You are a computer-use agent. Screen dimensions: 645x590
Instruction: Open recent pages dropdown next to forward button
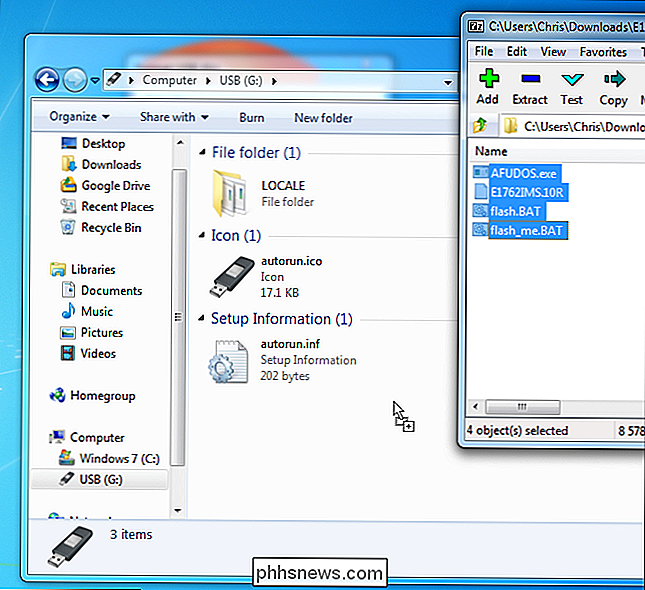(95, 81)
